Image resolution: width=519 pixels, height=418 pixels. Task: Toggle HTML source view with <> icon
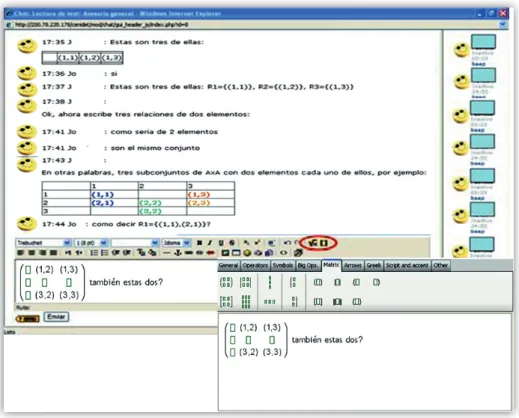pyautogui.click(x=283, y=253)
